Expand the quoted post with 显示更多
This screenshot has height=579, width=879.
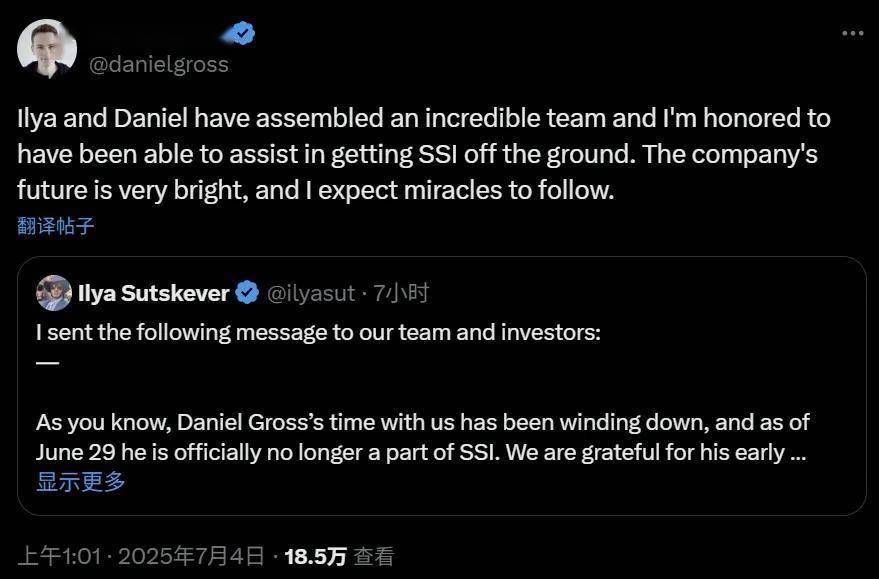(x=81, y=482)
